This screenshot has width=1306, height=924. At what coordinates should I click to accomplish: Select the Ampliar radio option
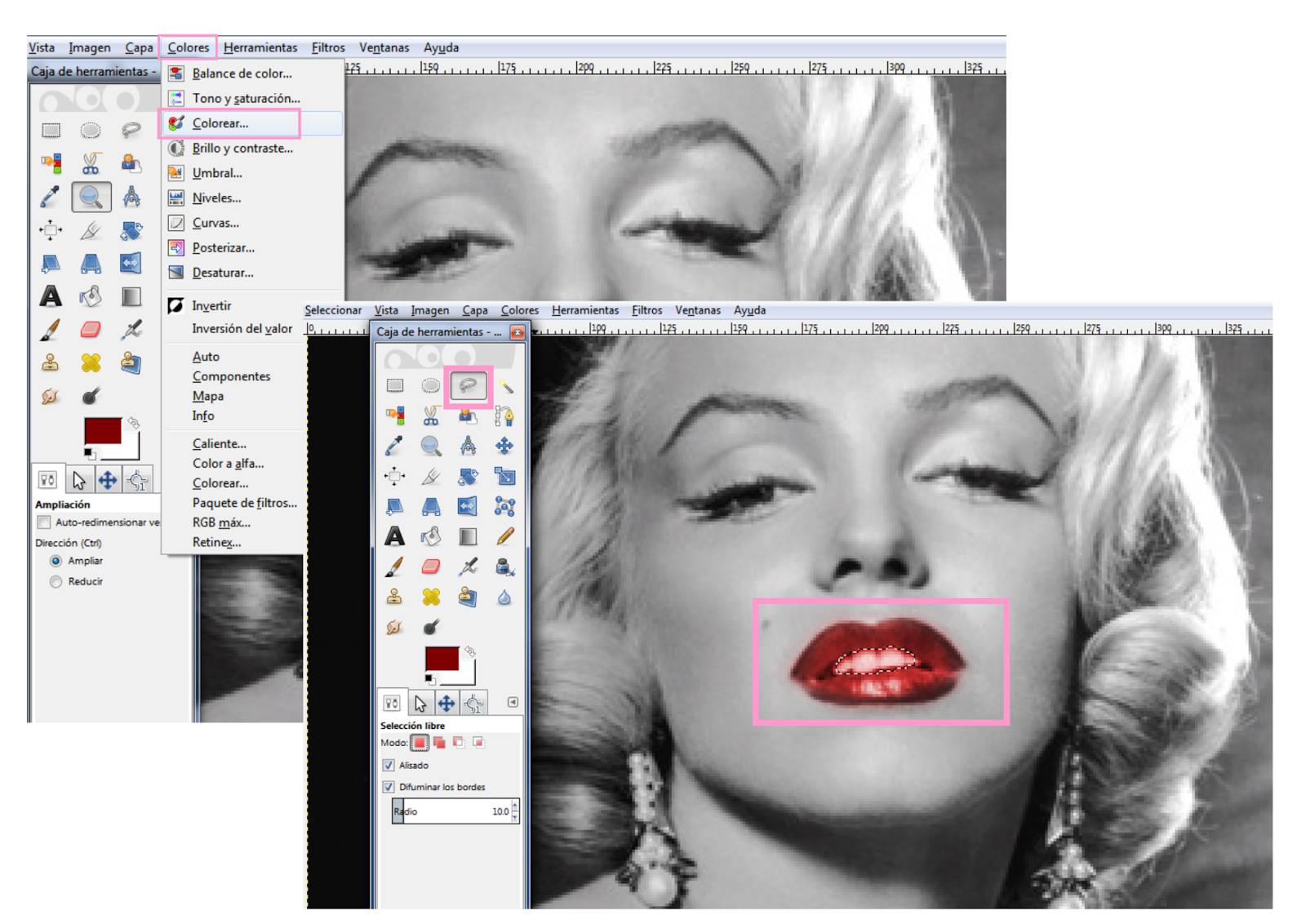(x=56, y=561)
